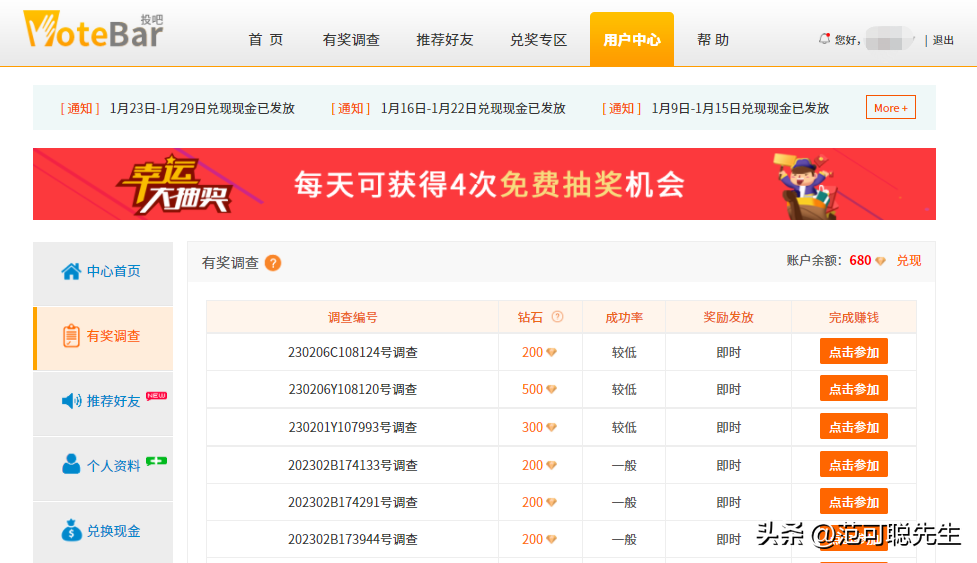Click the 调查编号 column header
The width and height of the screenshot is (977, 563).
coord(353,318)
